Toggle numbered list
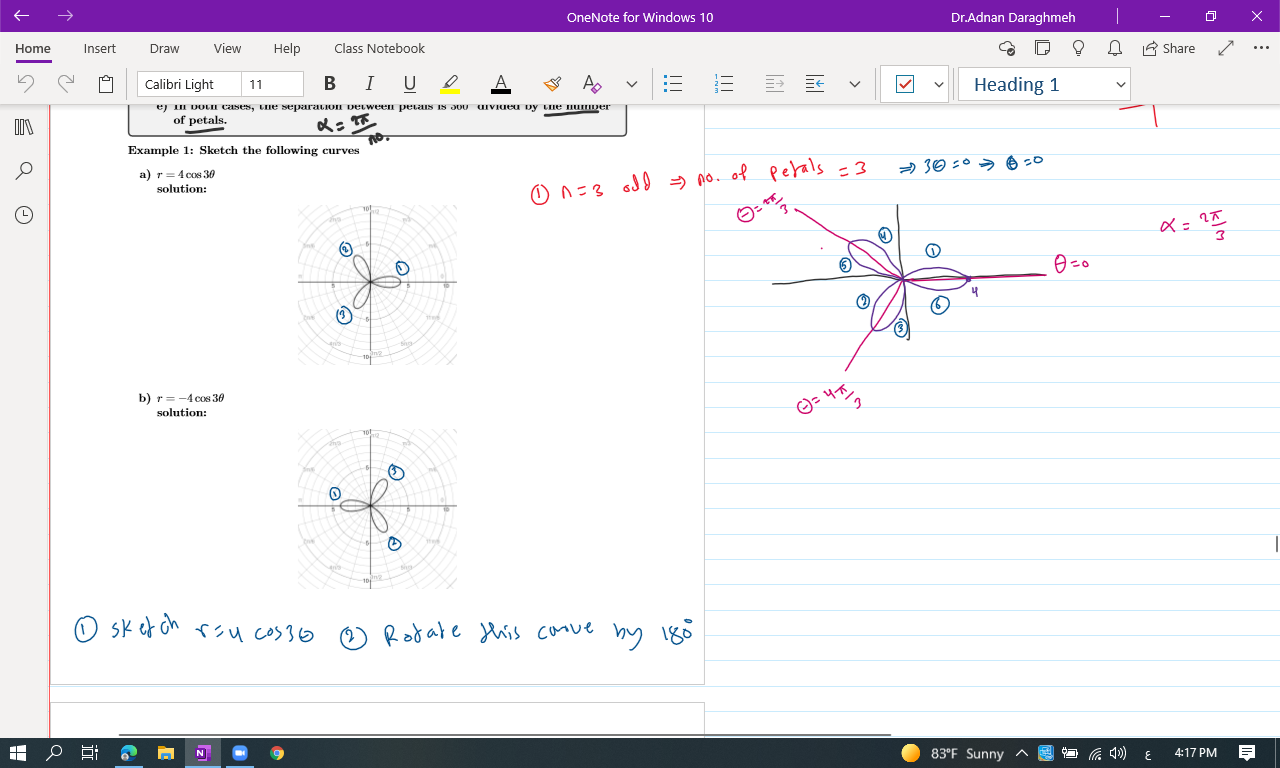The height and width of the screenshot is (768, 1280). (x=724, y=84)
